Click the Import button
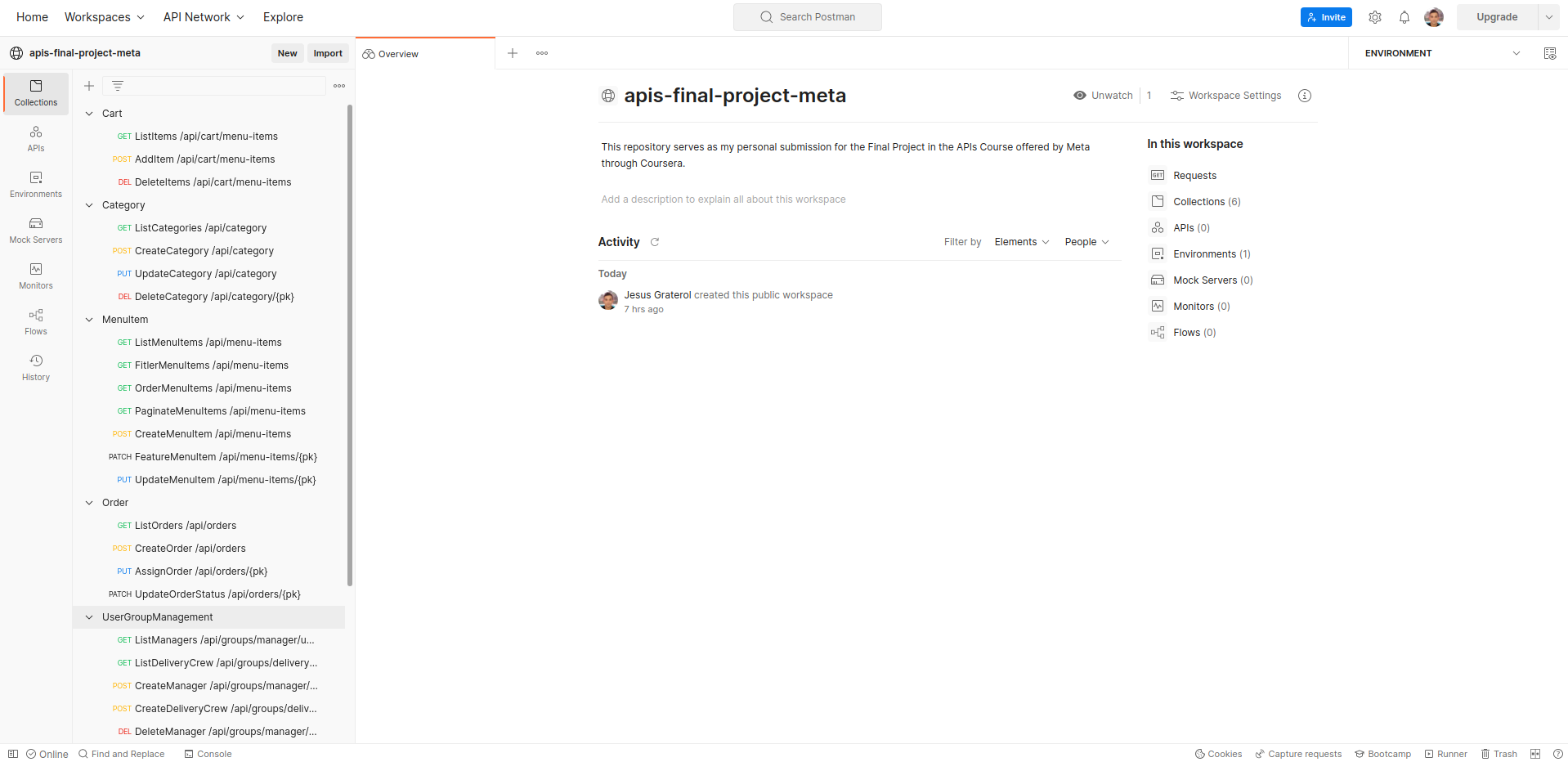 pyautogui.click(x=328, y=53)
